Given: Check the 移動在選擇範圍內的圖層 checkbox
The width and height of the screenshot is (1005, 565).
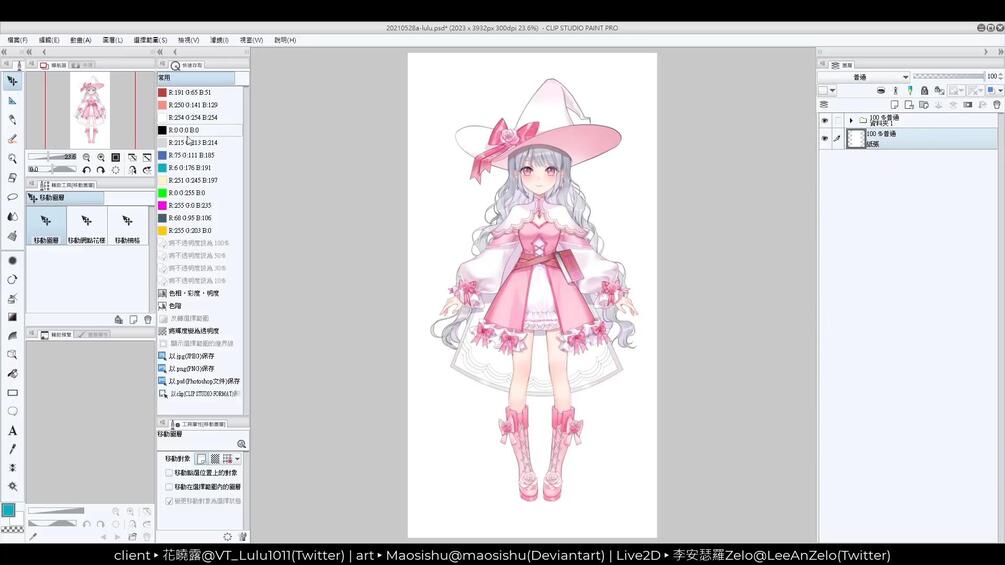Looking at the screenshot, I should (169, 487).
